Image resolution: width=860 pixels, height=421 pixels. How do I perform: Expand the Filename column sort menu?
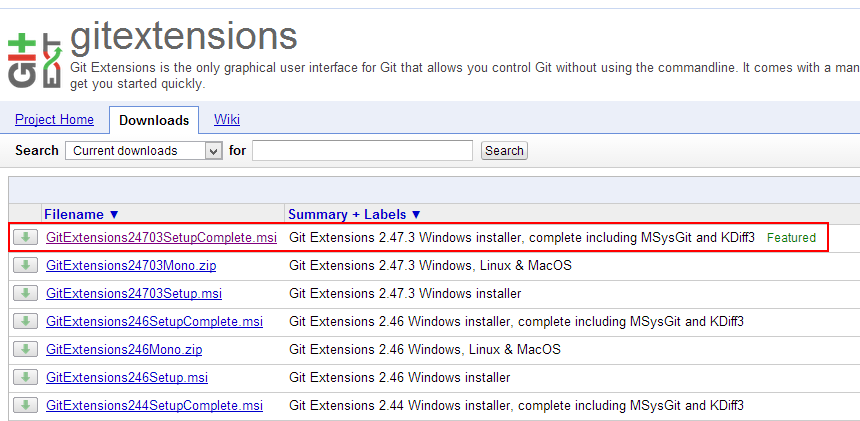(82, 214)
